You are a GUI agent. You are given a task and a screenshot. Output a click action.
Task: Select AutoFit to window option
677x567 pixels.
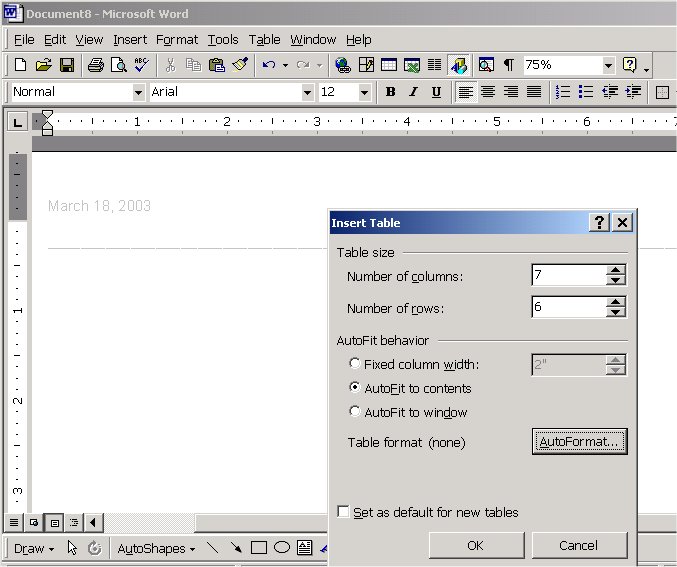pos(355,412)
